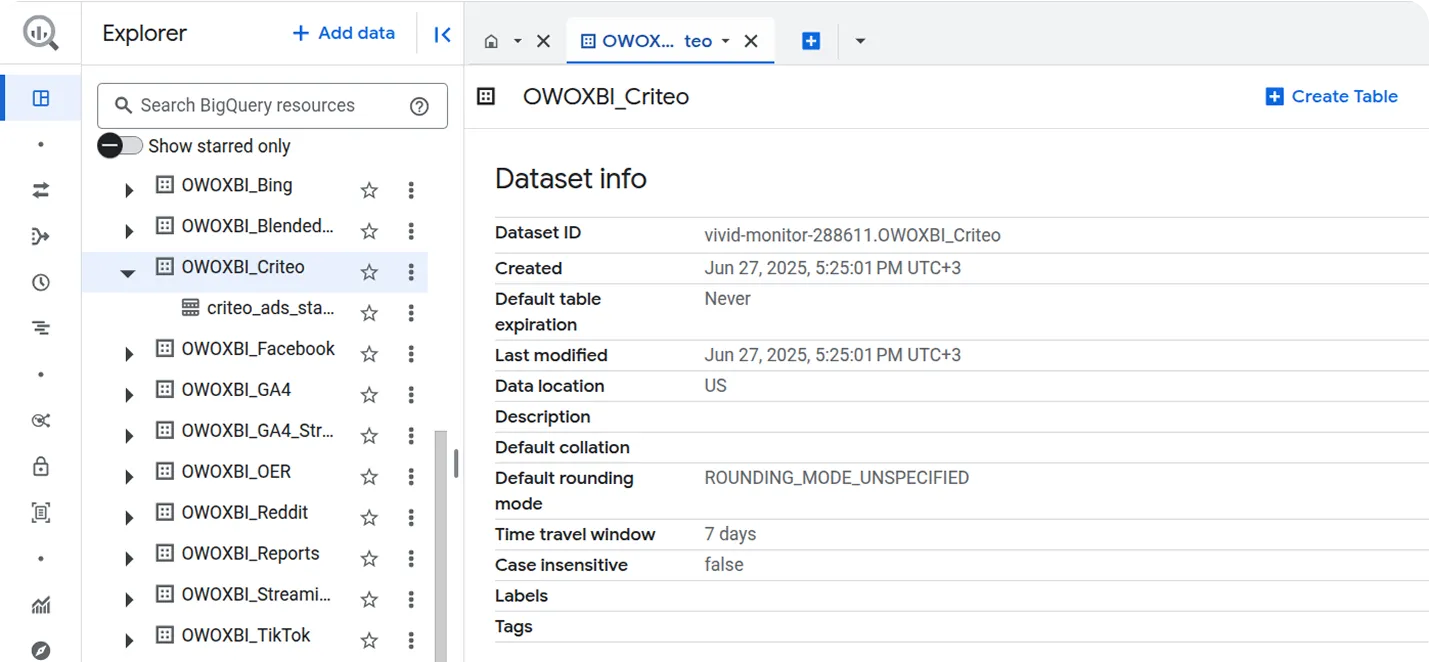Open more actions for OWOXBI_Facebook

pos(411,354)
